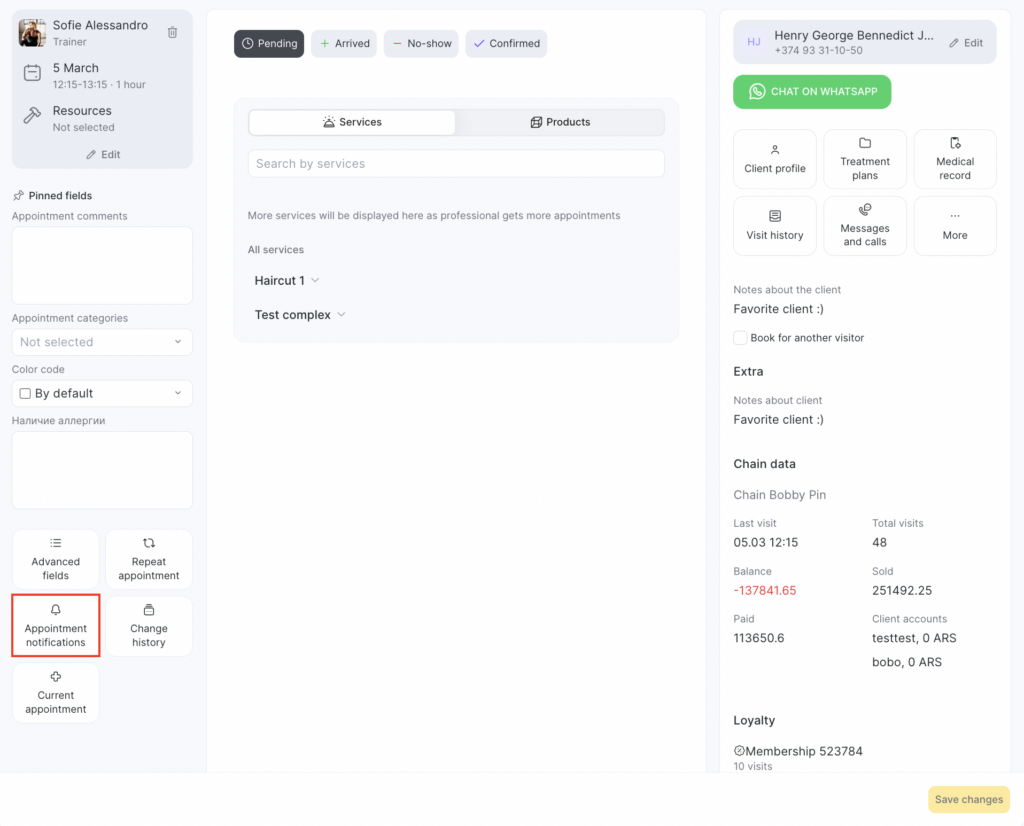Select the Services tab
Image resolution: width=1024 pixels, height=826 pixels.
coord(352,122)
